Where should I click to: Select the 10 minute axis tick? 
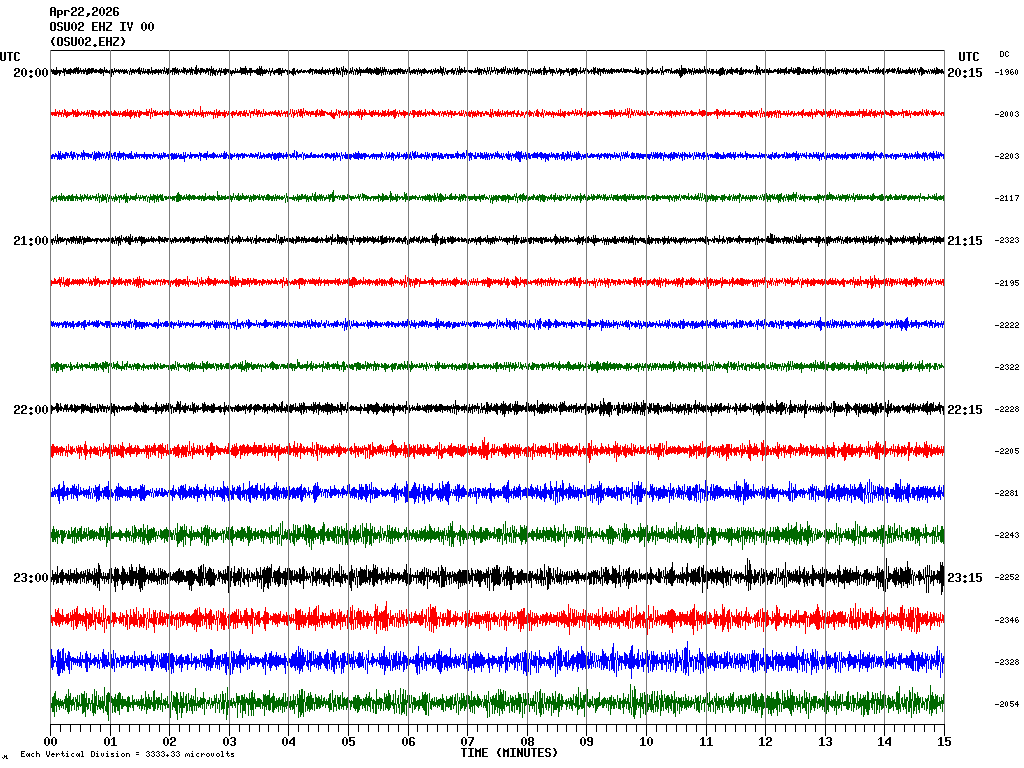pos(646,742)
